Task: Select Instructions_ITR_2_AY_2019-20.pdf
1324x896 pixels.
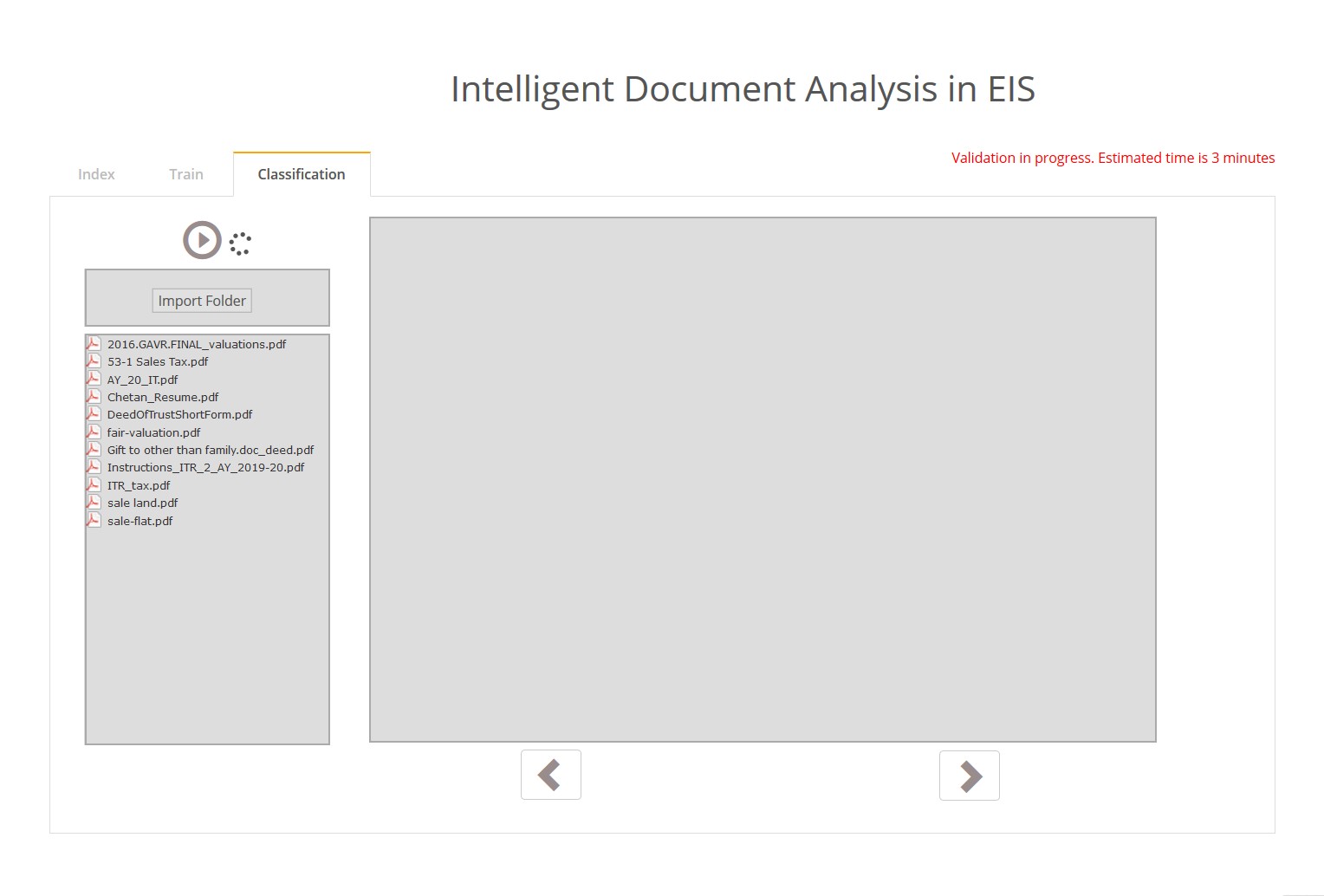Action: (206, 467)
